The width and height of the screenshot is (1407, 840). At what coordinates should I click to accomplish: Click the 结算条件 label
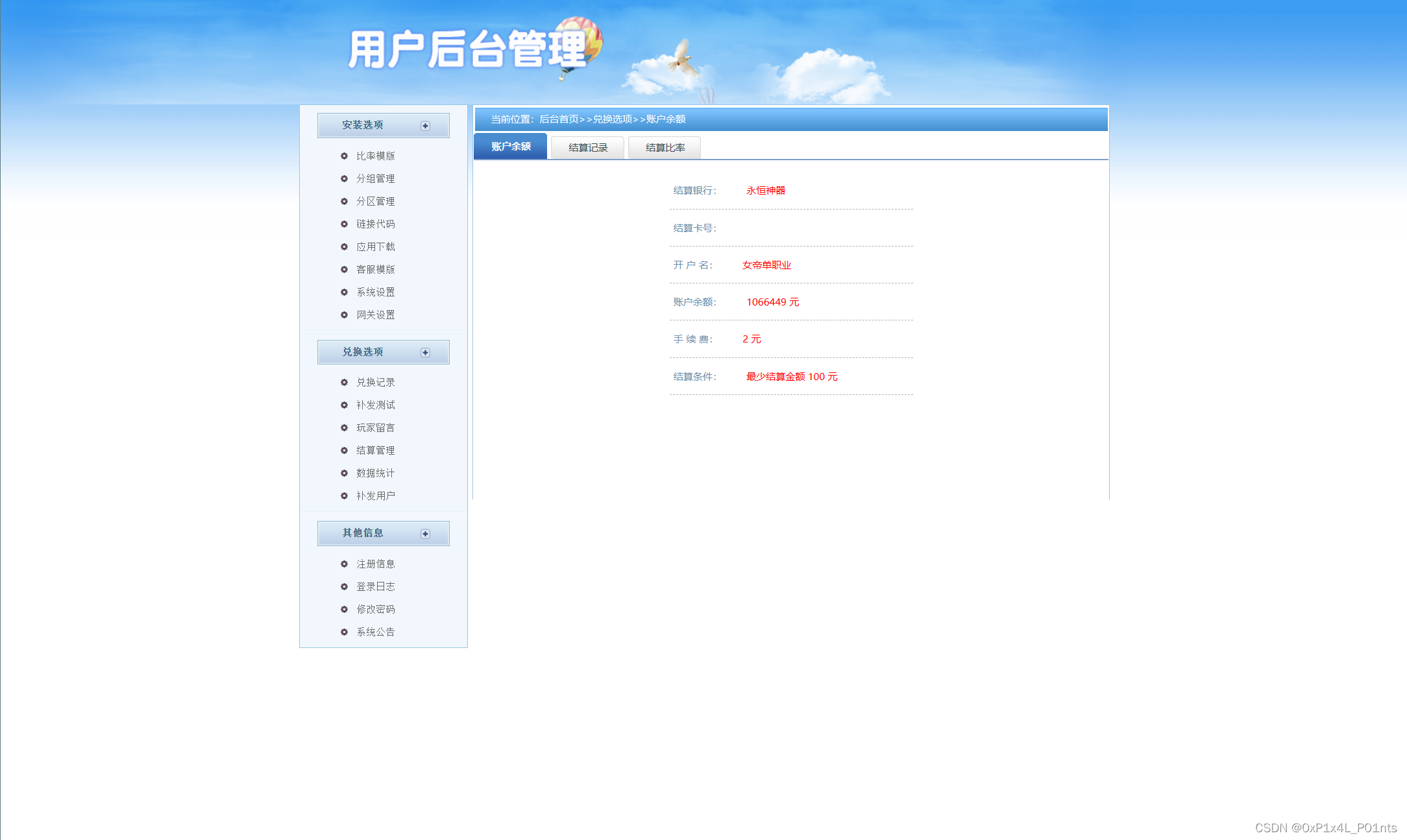694,377
